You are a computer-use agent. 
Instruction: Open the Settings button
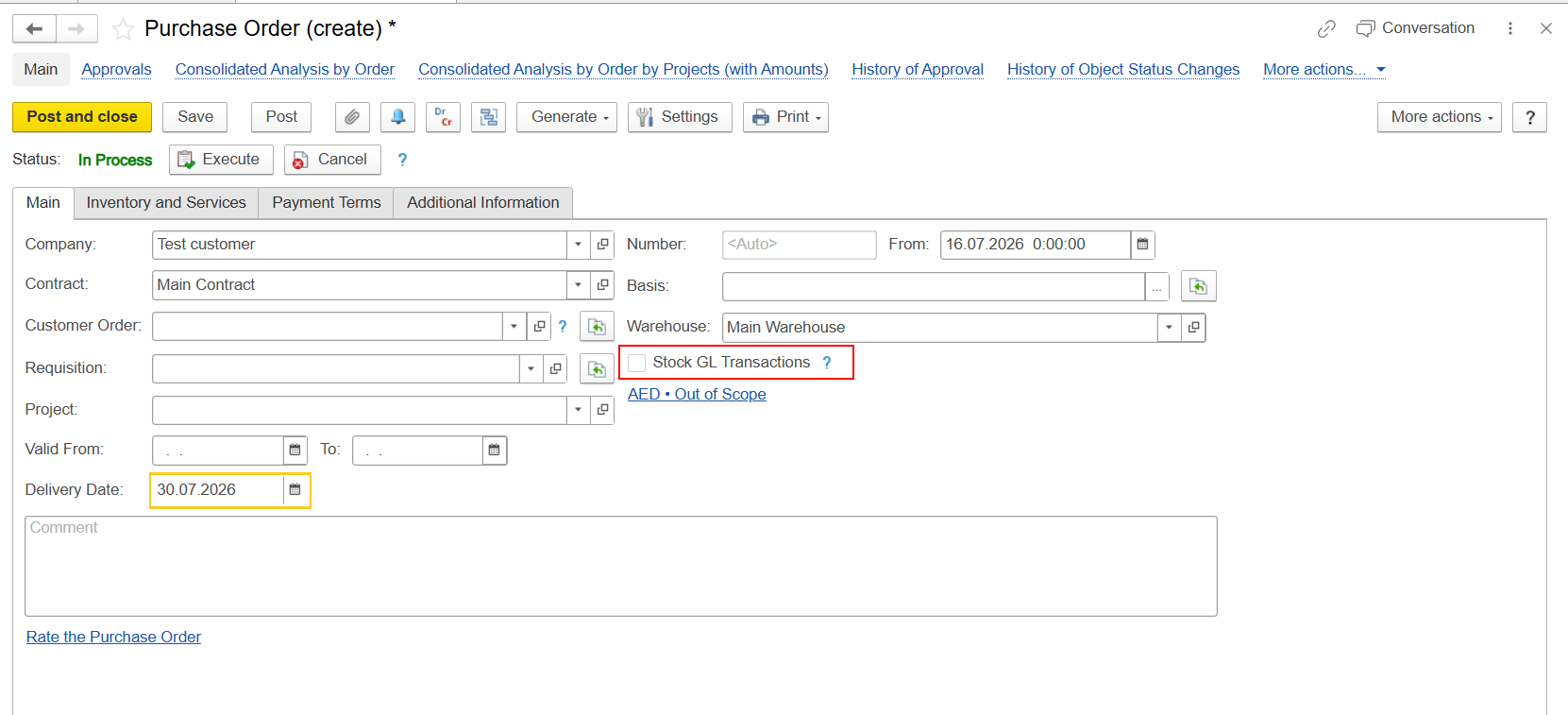pos(680,117)
